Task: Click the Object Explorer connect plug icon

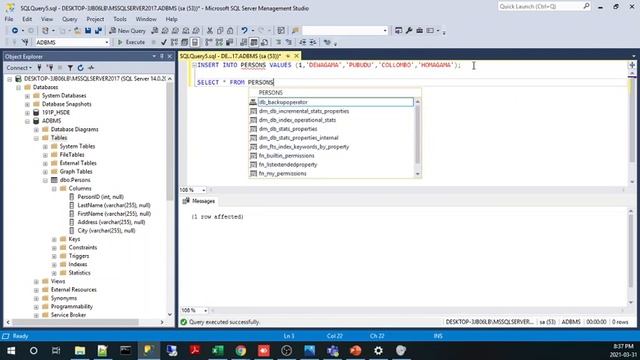Action: [x=39, y=68]
